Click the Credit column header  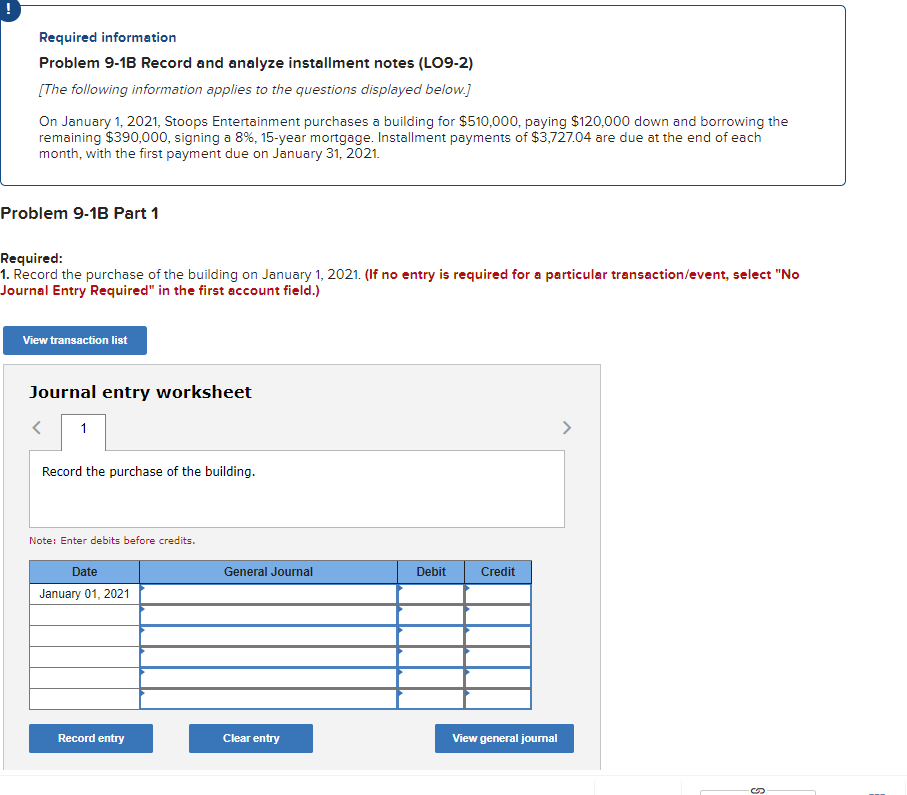498,572
